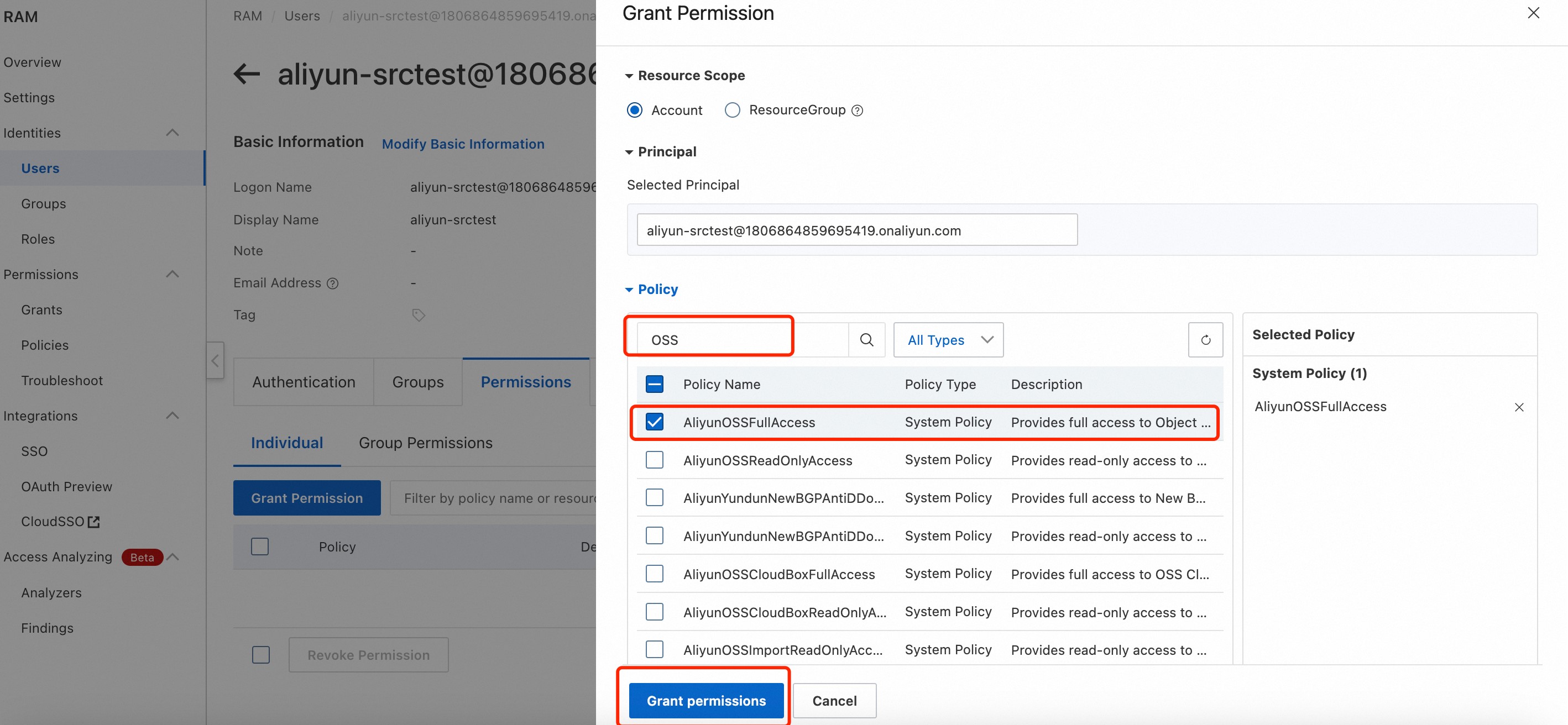This screenshot has height=725, width=1568.
Task: Open Overview in the RAM sidebar
Action: (32, 62)
